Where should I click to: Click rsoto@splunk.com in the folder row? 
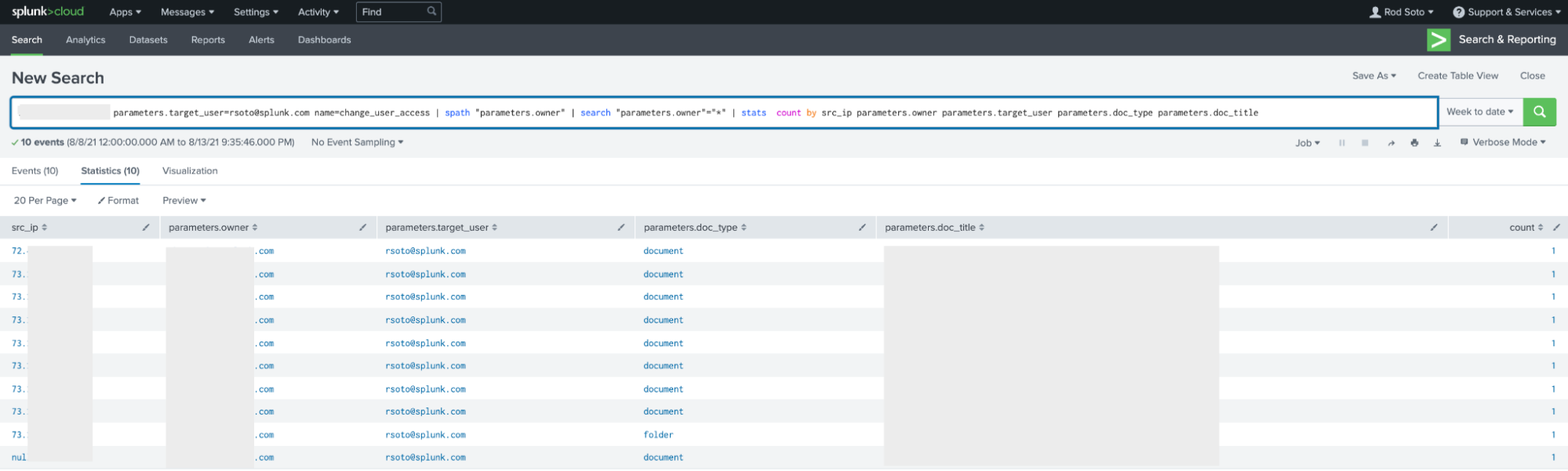point(425,435)
